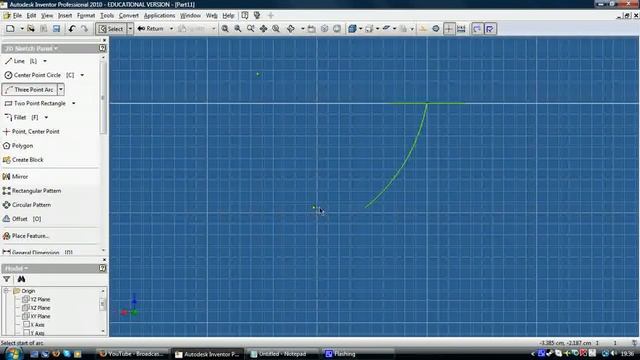This screenshot has height=360, width=640.
Task: Open the Three Point Arc dropdown arrow
Action: click(61, 89)
